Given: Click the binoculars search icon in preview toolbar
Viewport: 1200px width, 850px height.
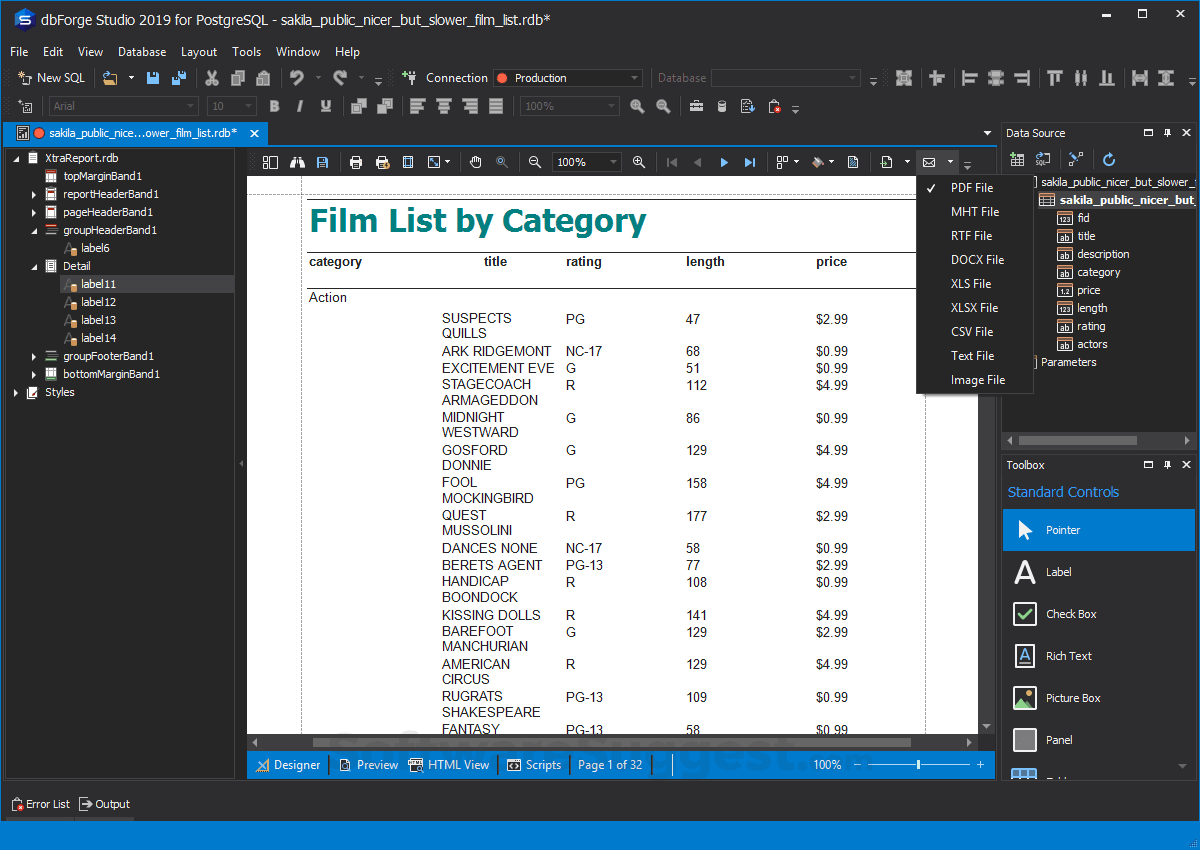Looking at the screenshot, I should [x=297, y=162].
